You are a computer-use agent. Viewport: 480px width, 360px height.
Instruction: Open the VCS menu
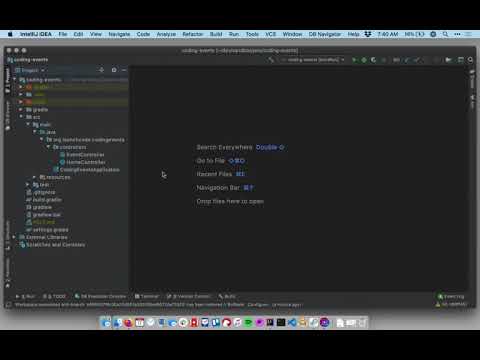coord(270,34)
